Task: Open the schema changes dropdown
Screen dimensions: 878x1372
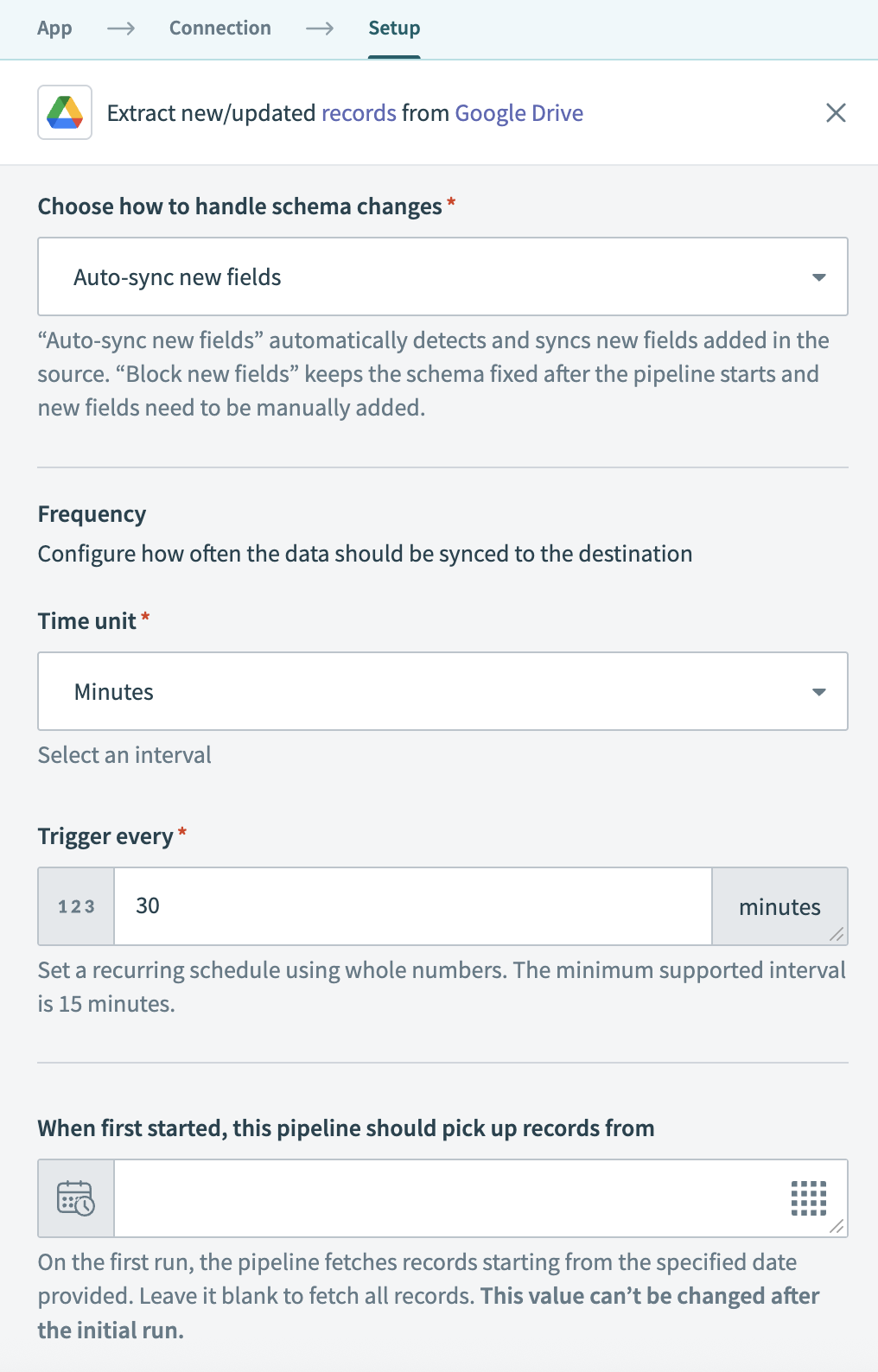Action: [442, 276]
